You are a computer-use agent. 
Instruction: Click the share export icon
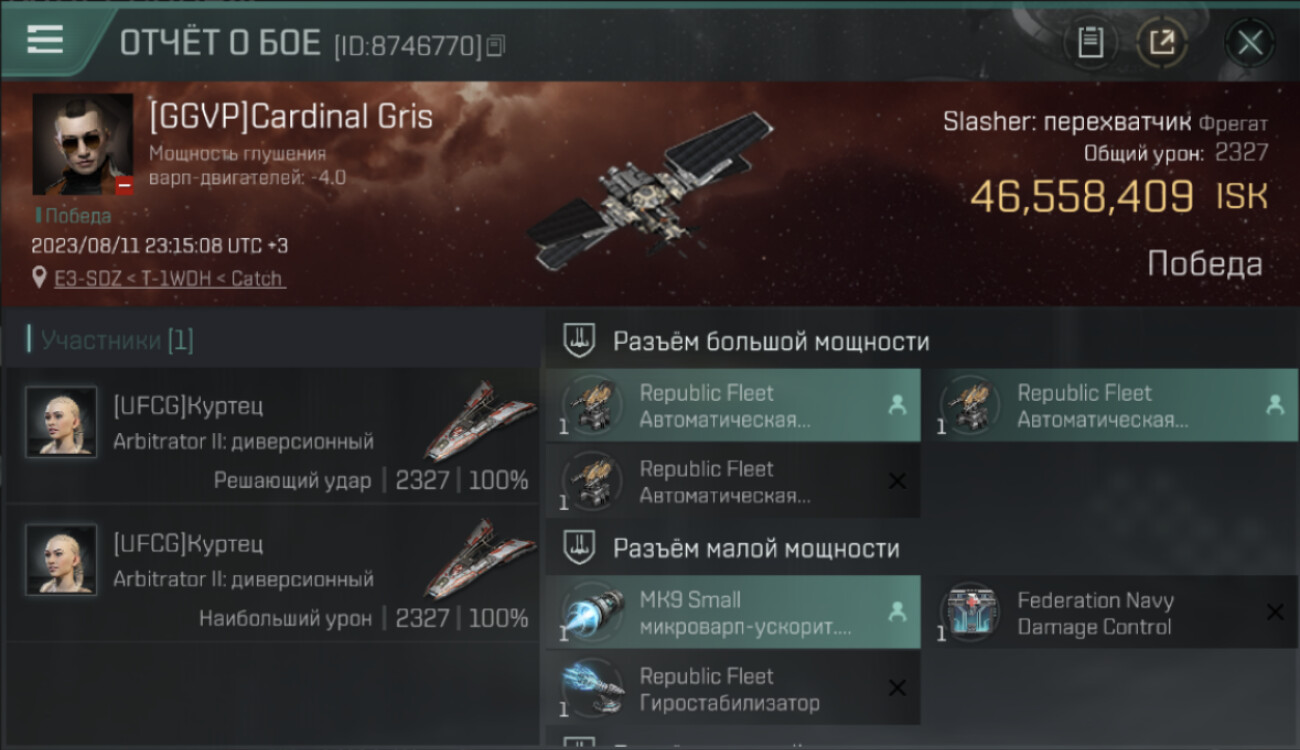pos(1162,43)
